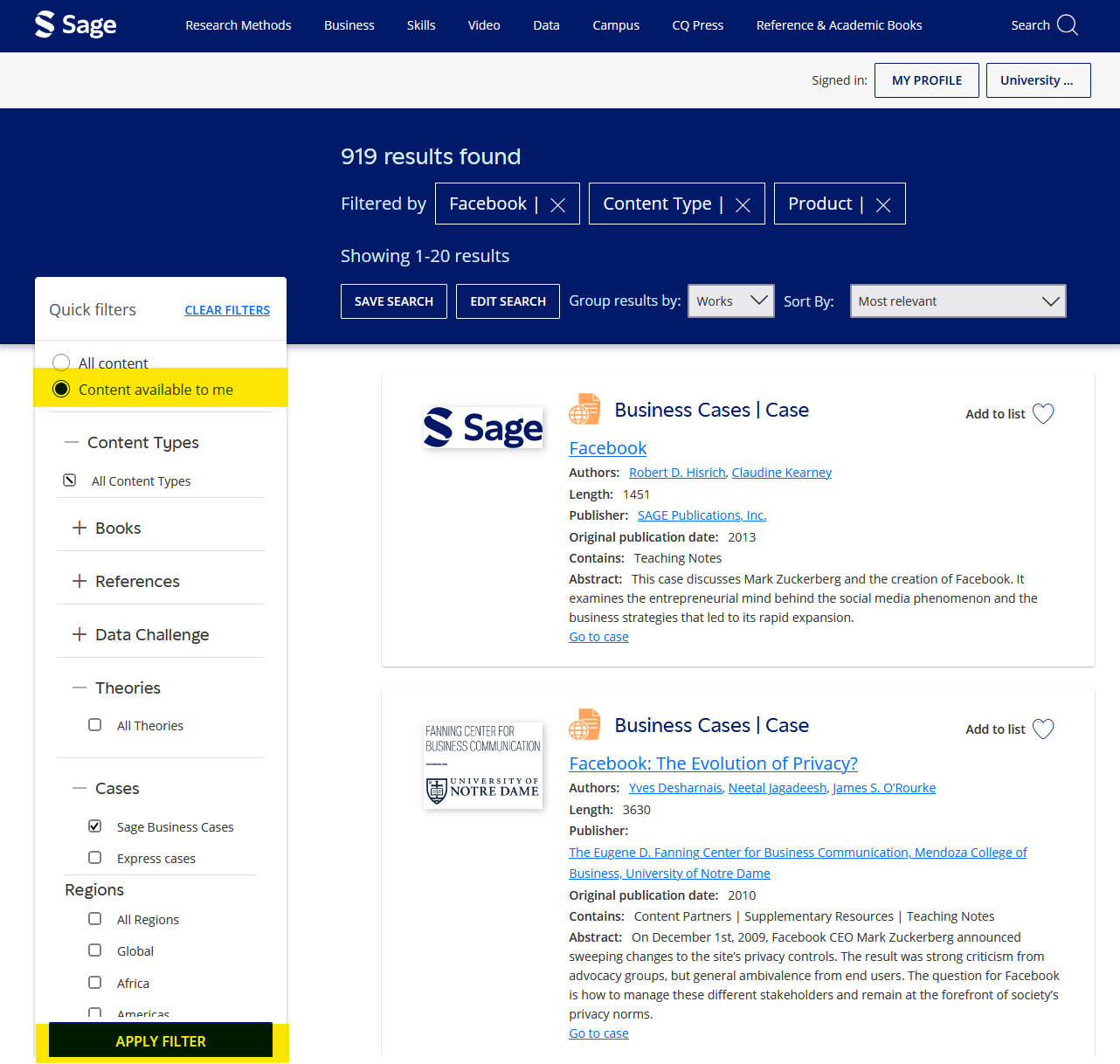Screen dimensions: 1120x1064
Task: Uncheck the Sage Business Cases filter
Action: (x=94, y=826)
